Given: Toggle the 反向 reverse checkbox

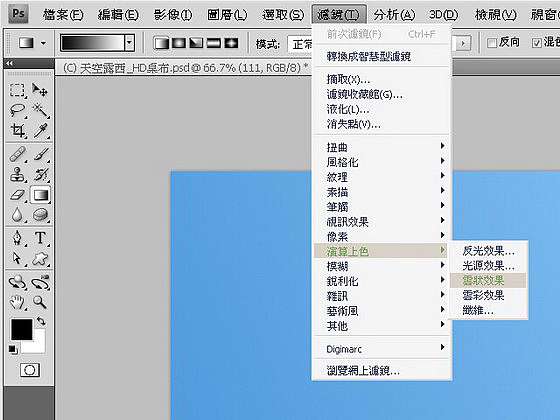Looking at the screenshot, I should 491,43.
